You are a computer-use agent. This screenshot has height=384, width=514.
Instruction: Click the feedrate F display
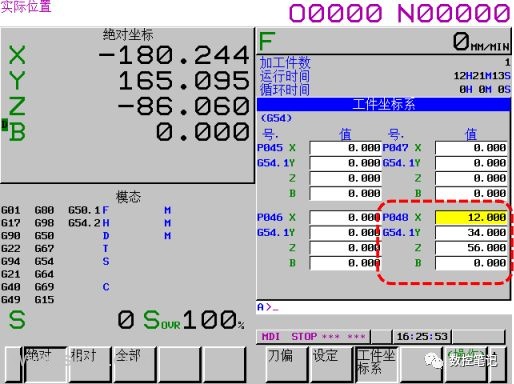tap(383, 41)
